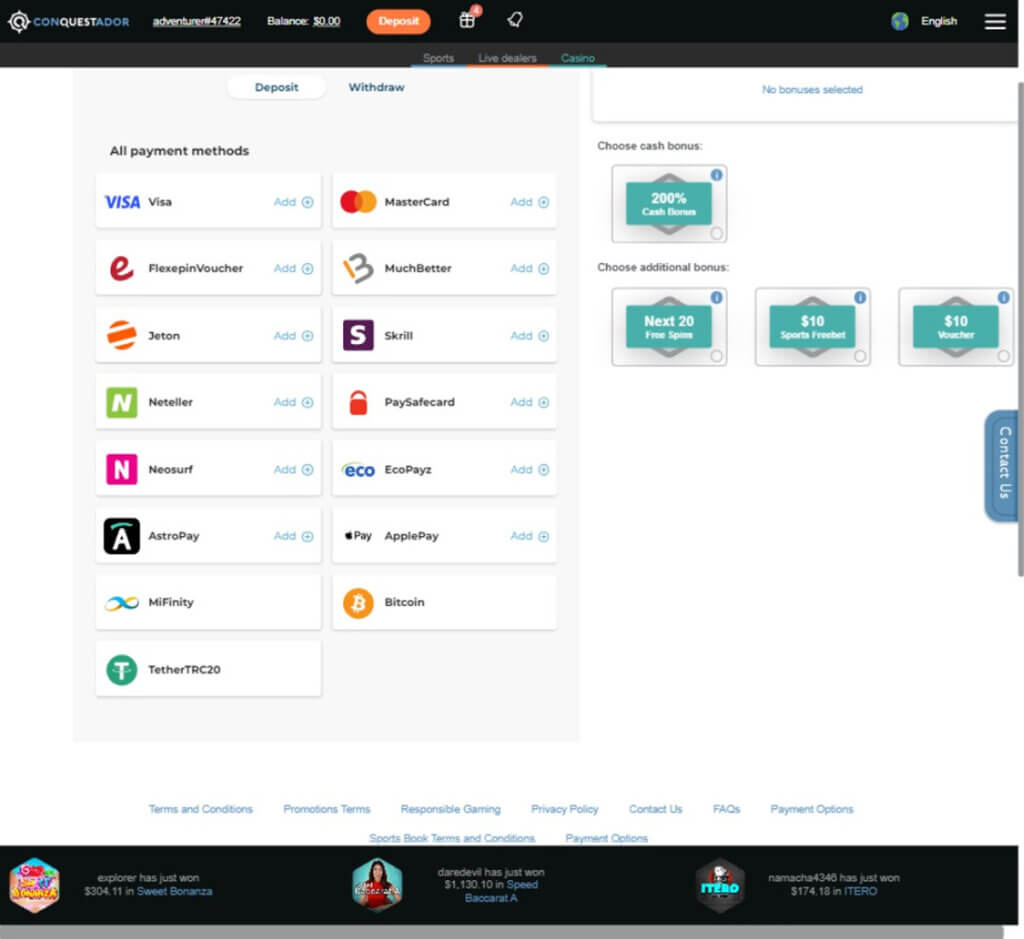Switch to the Casino tab

pyautogui.click(x=577, y=58)
